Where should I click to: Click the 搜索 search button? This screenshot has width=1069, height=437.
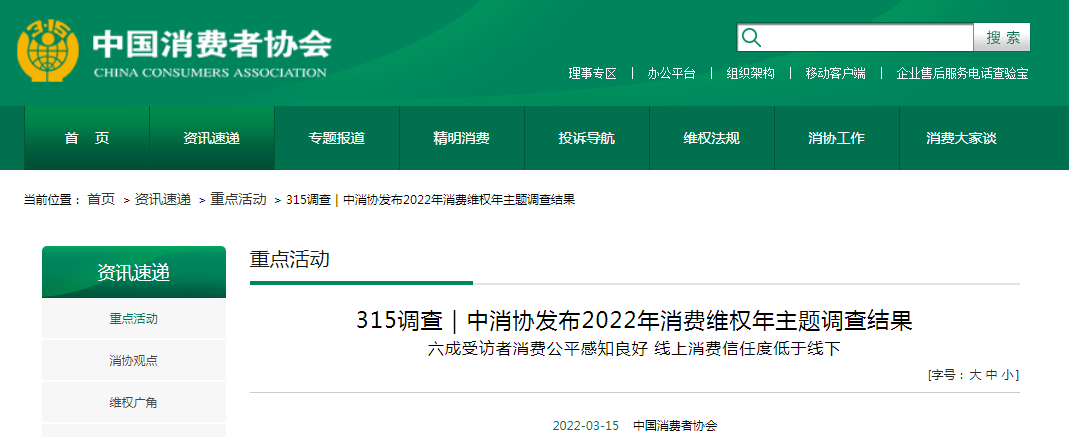1002,37
